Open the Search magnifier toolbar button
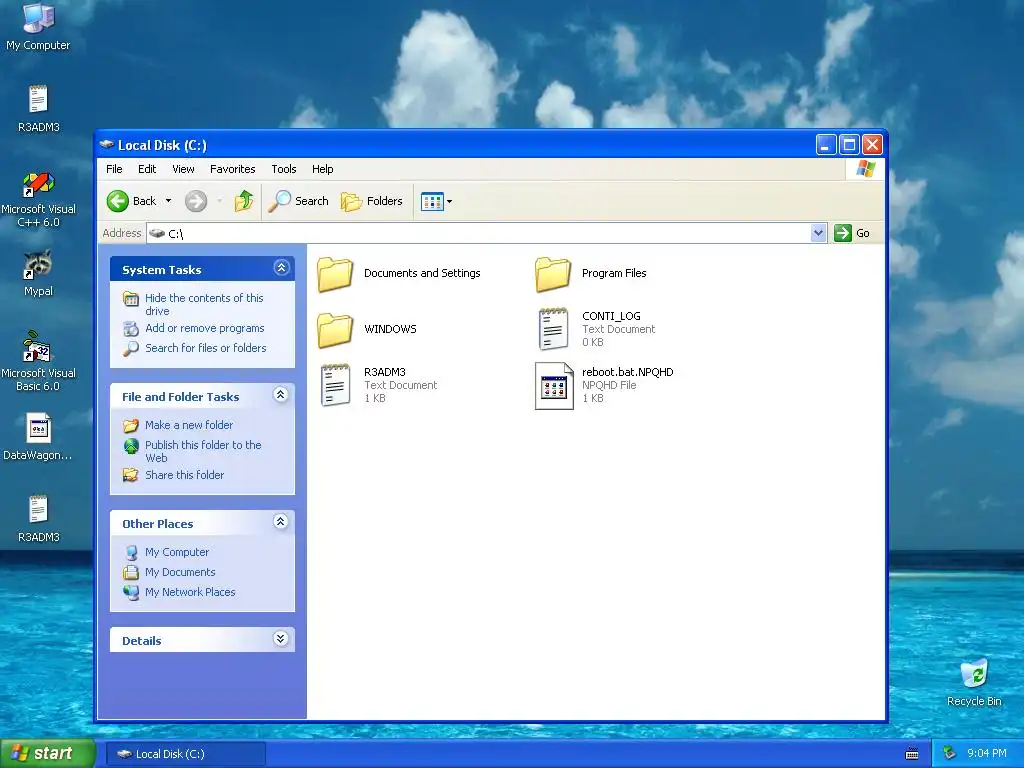 tap(298, 201)
